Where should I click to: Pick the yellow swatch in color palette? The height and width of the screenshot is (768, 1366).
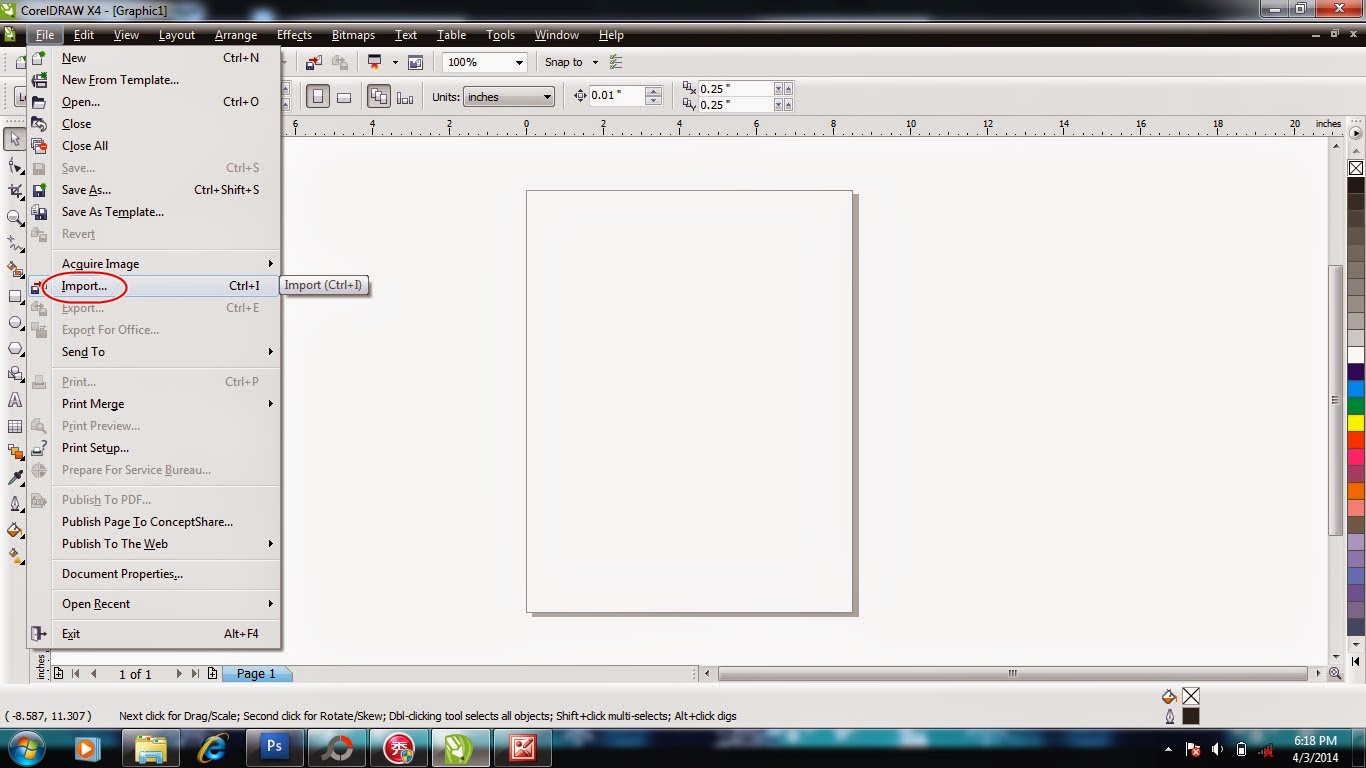pyautogui.click(x=1356, y=423)
